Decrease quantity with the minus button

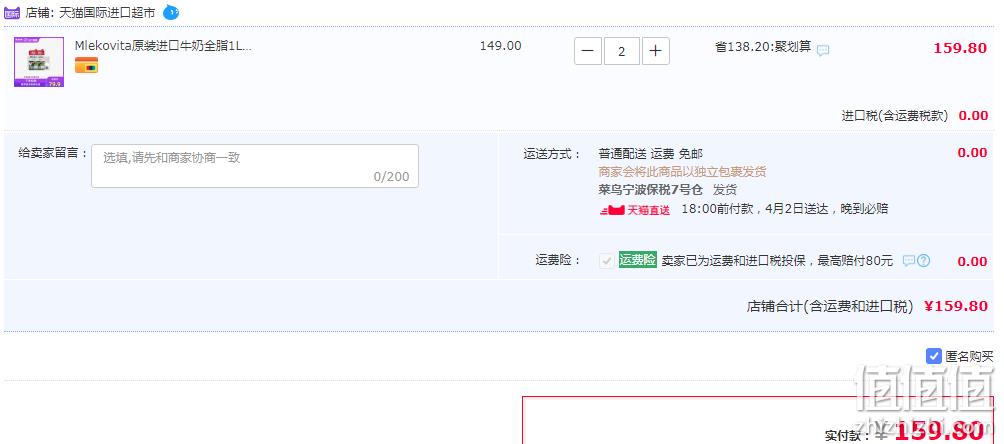588,51
